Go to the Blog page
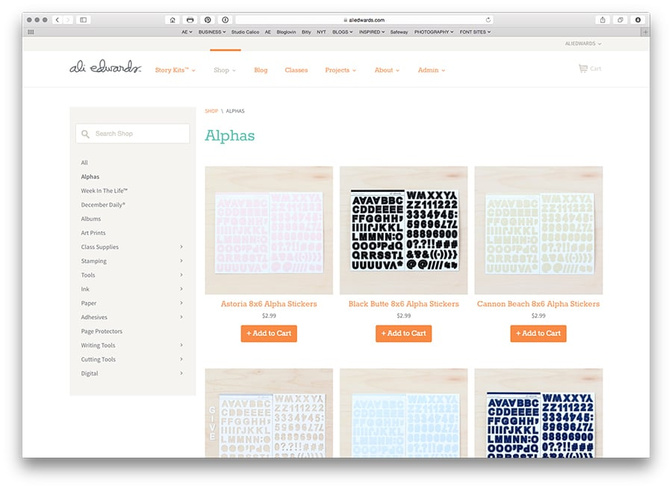 click(261, 70)
